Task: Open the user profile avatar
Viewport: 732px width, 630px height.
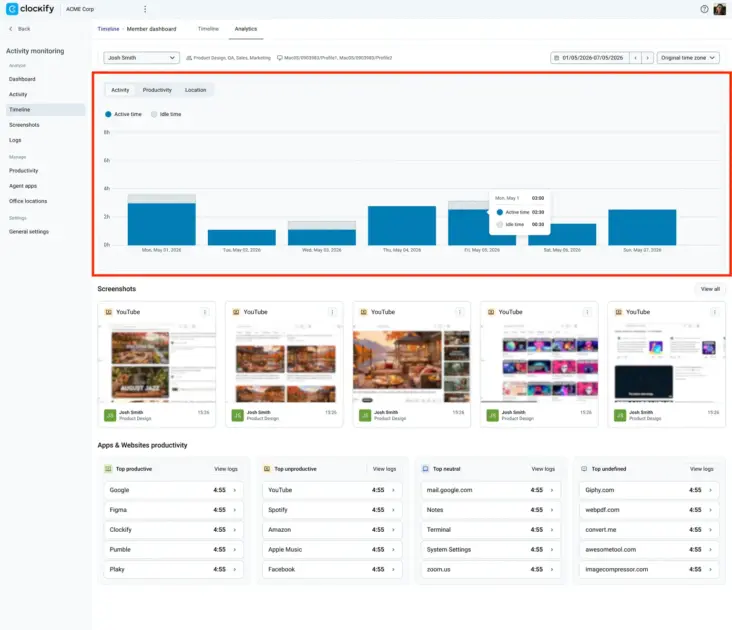Action: [719, 9]
